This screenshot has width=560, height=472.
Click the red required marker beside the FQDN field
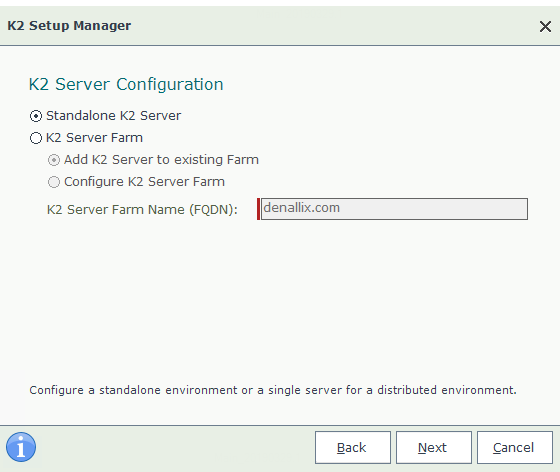point(258,209)
